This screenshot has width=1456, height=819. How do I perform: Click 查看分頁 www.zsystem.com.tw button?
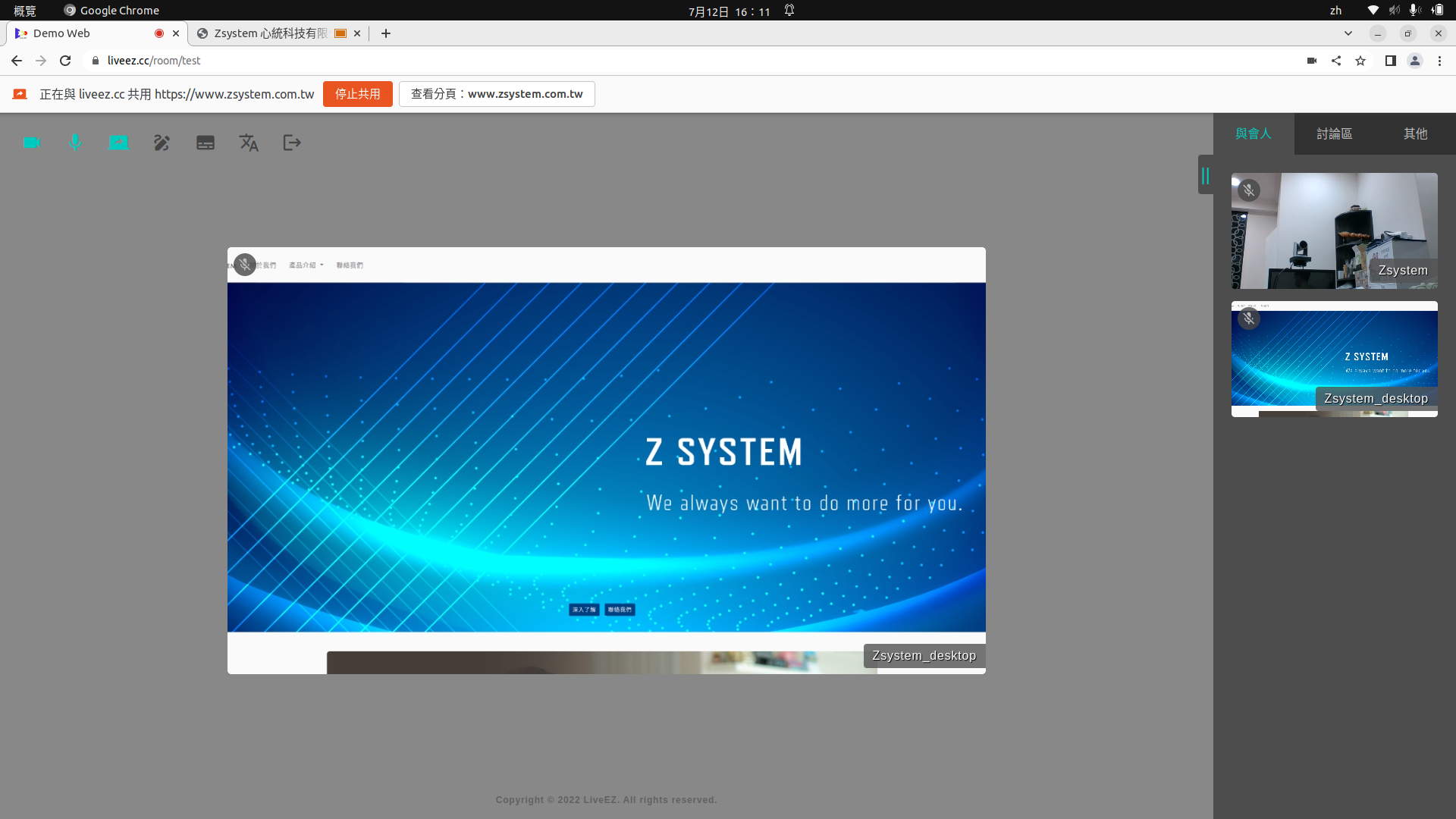497,94
